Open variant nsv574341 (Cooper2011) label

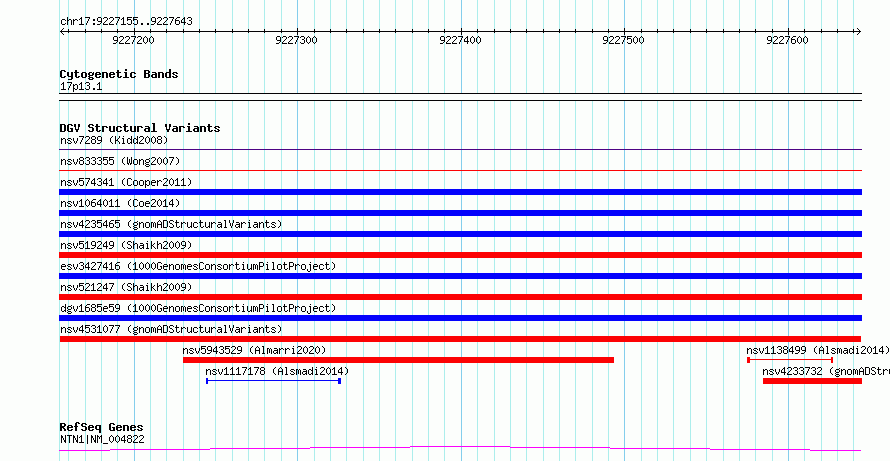click(126, 182)
